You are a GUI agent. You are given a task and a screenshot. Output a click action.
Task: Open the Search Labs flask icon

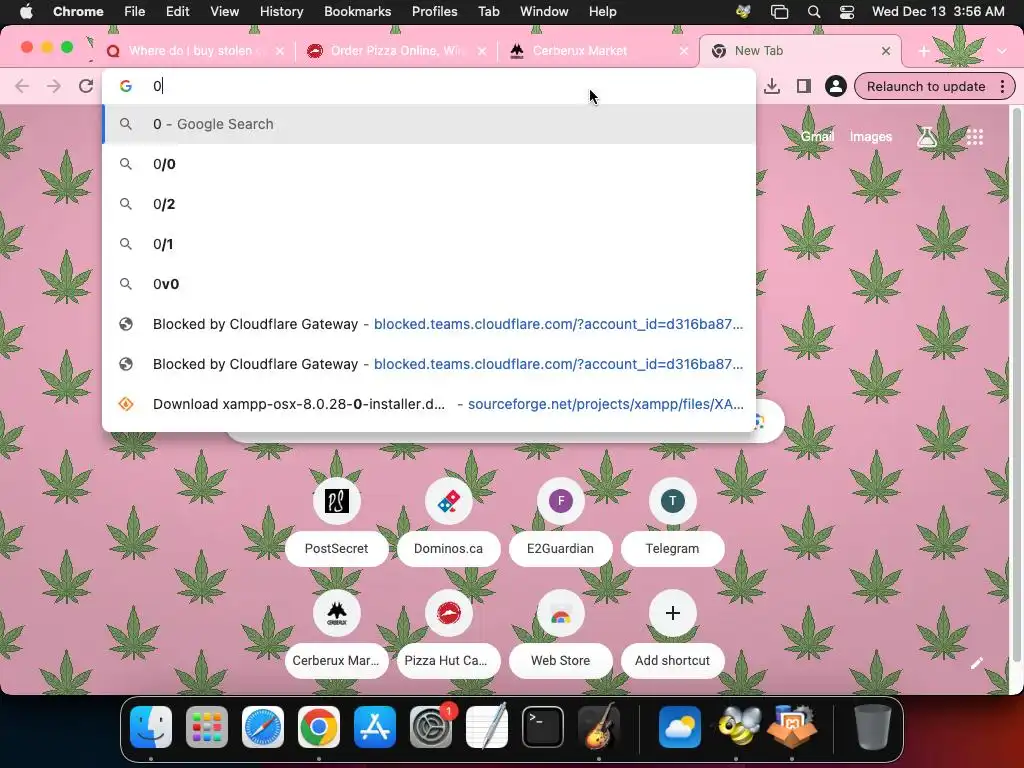[x=927, y=136]
